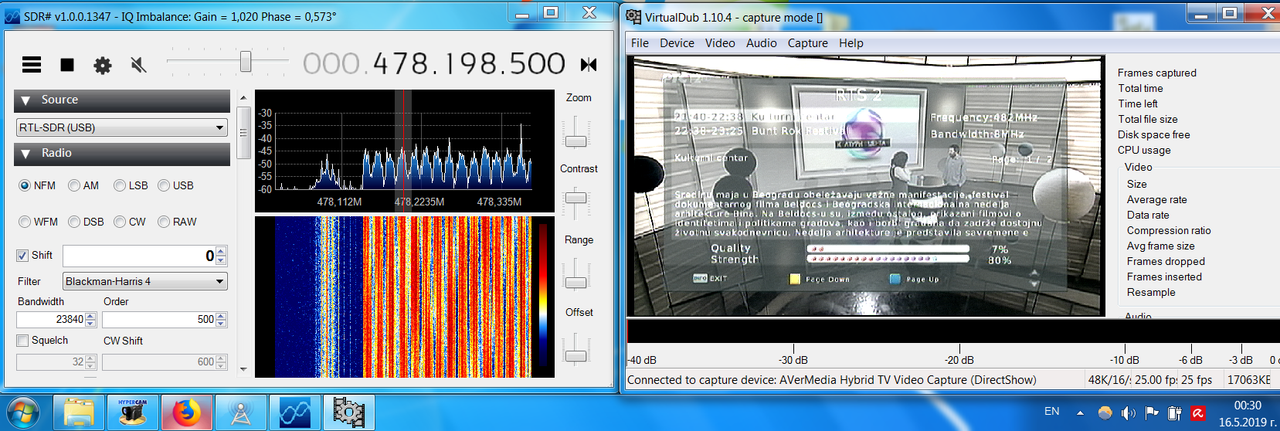Viewport: 1280px width, 431px height.
Task: Click the Order value field
Action: [159, 320]
